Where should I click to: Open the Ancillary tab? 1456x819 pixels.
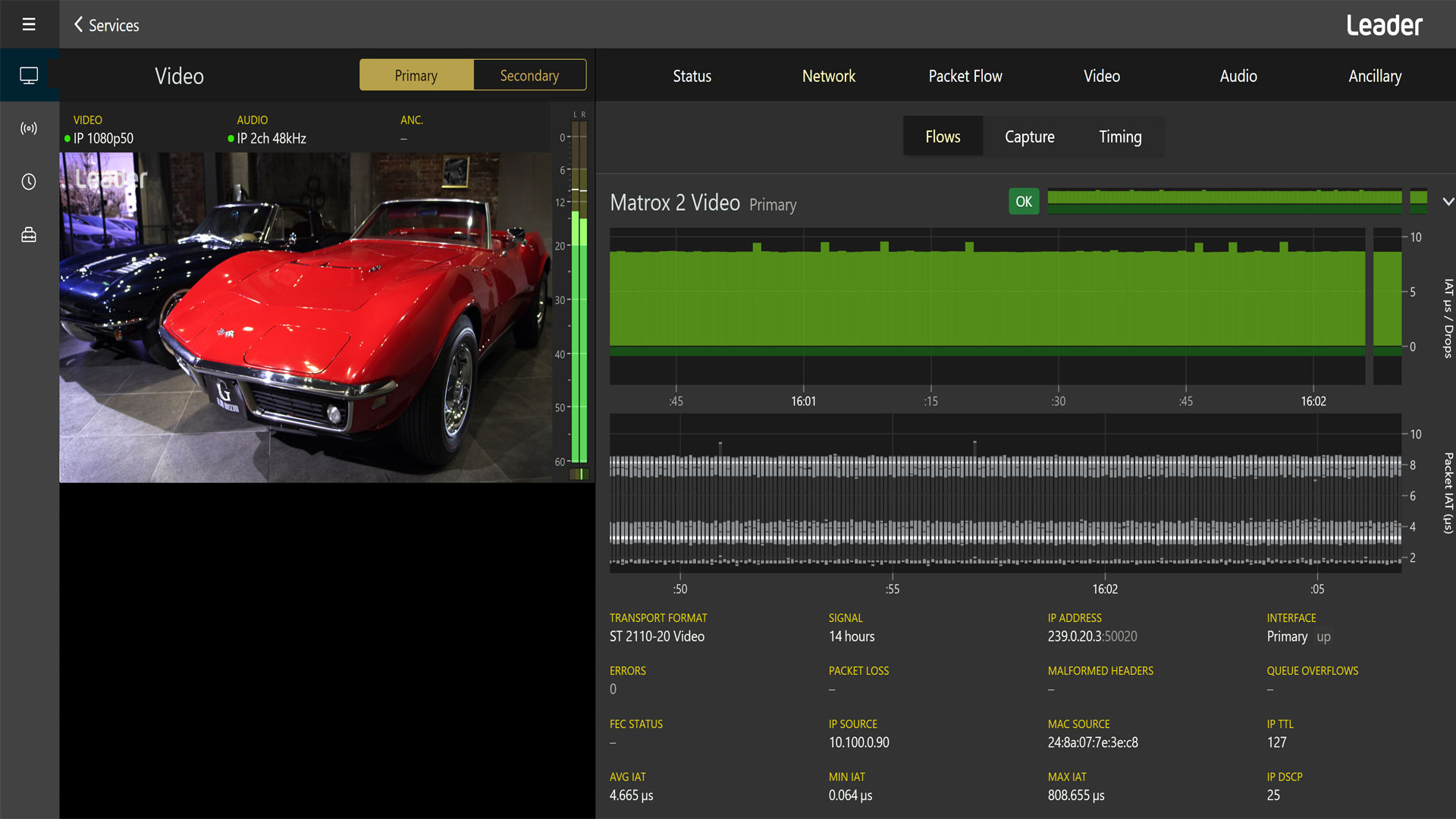coord(1374,76)
